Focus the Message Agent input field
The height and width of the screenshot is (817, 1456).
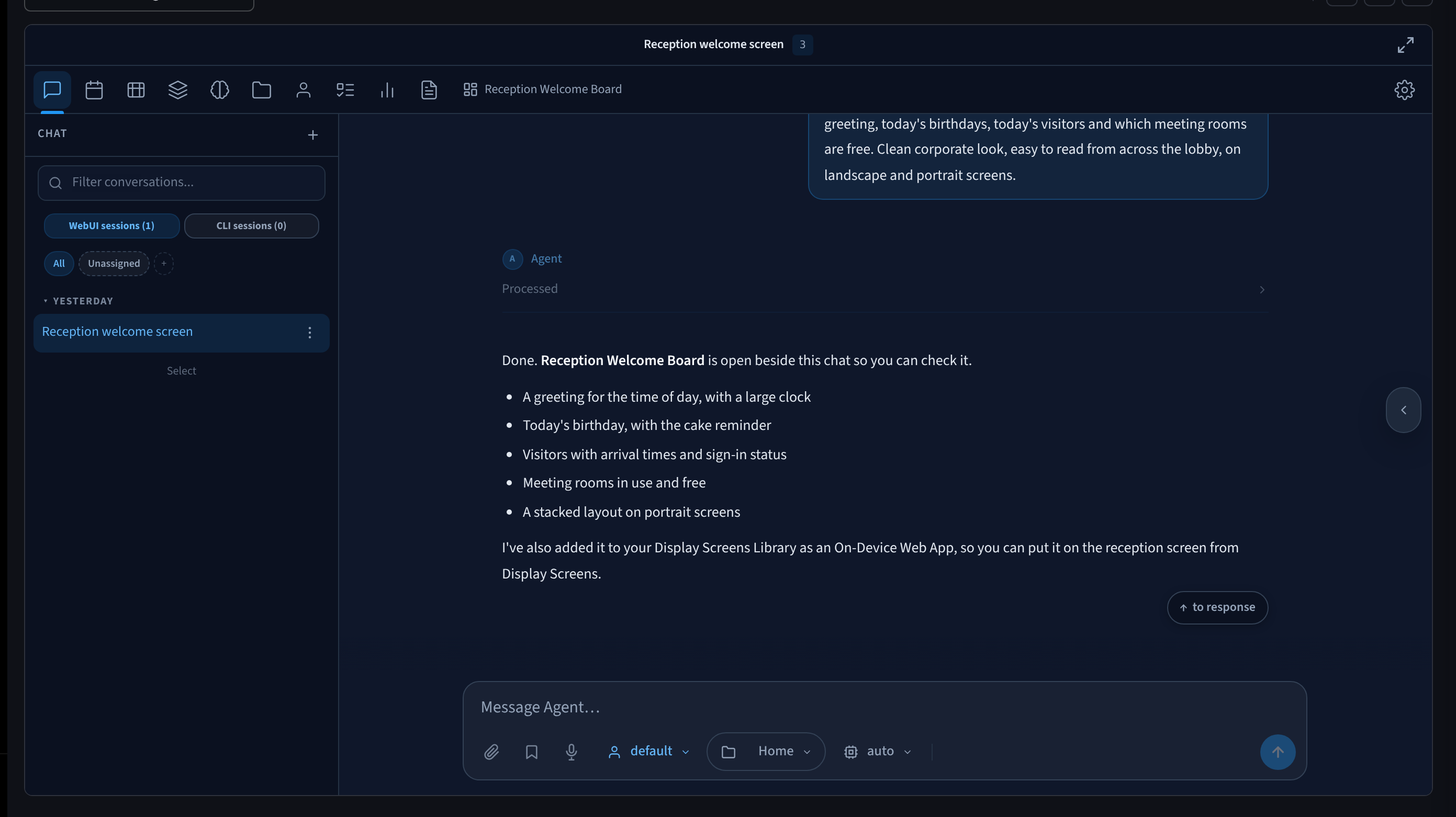[884, 707]
